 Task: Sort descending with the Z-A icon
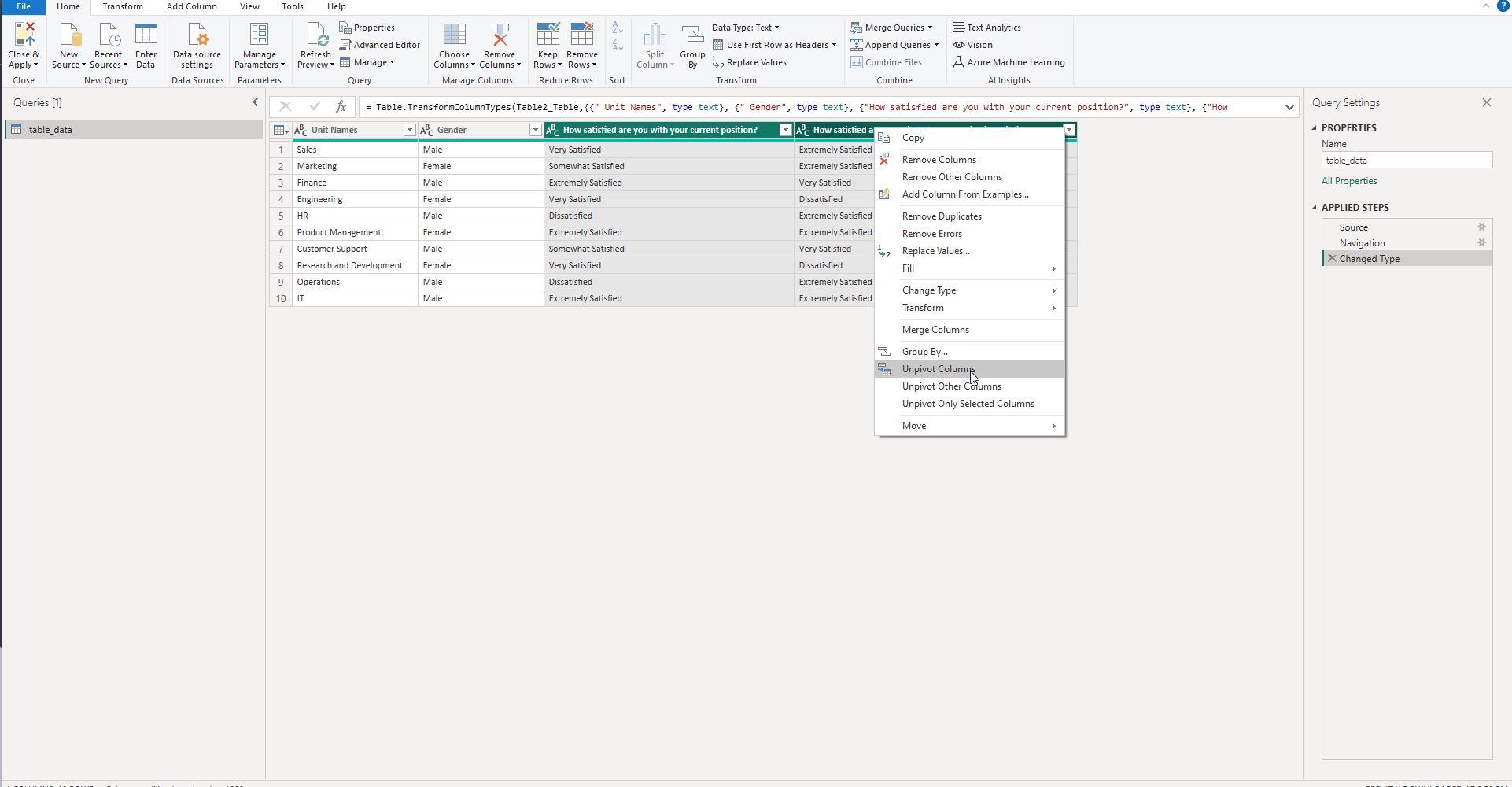tap(618, 46)
